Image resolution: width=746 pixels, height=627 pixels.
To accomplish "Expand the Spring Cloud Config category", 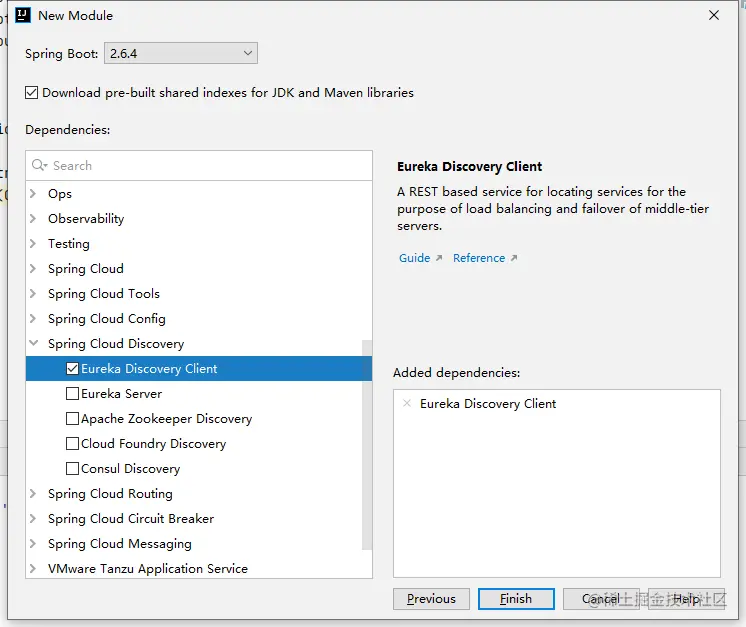I will pyautogui.click(x=33, y=318).
